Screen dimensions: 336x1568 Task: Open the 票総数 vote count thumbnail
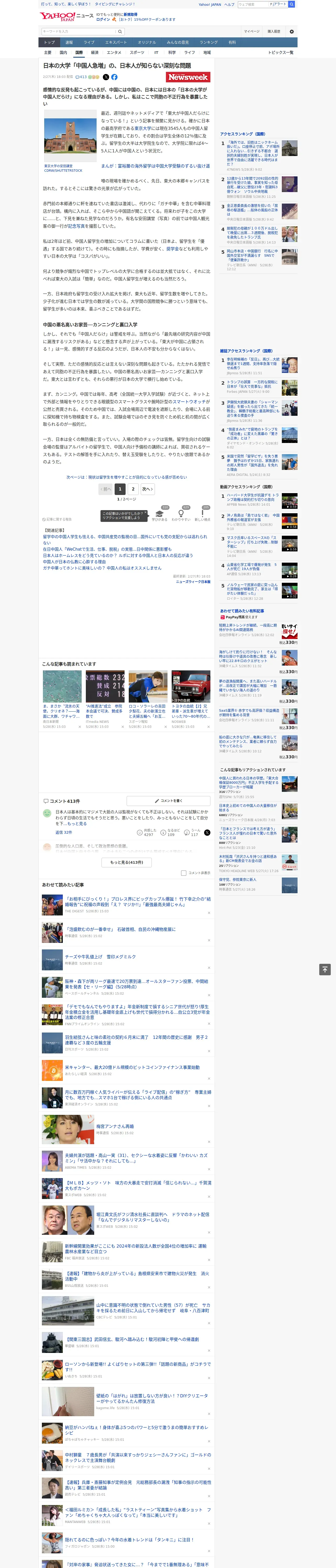[105, 687]
